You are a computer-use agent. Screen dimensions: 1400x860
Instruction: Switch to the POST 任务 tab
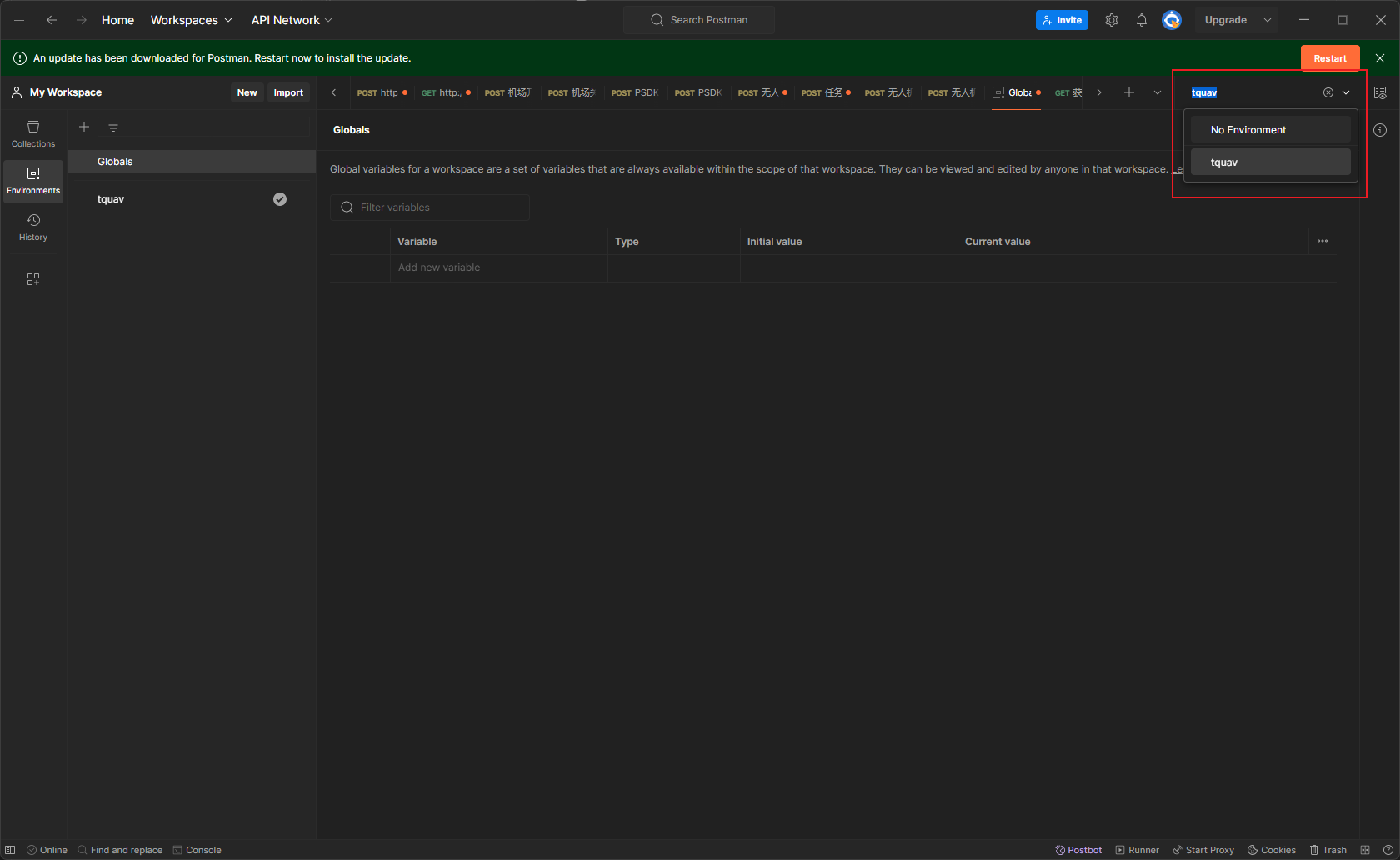click(x=826, y=92)
